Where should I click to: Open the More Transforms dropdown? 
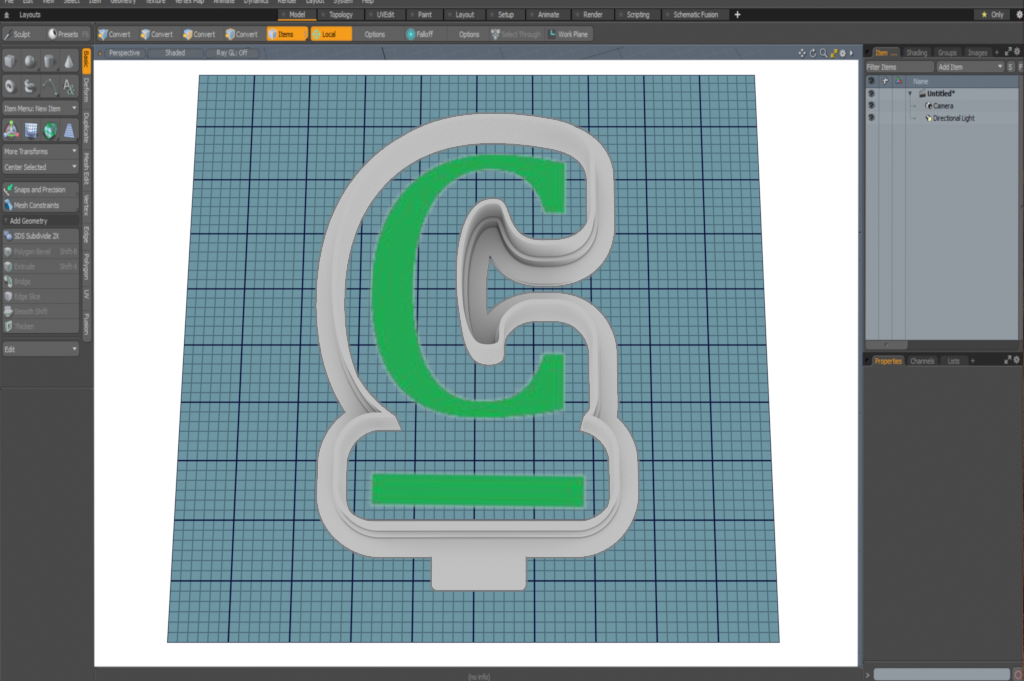pyautogui.click(x=40, y=151)
